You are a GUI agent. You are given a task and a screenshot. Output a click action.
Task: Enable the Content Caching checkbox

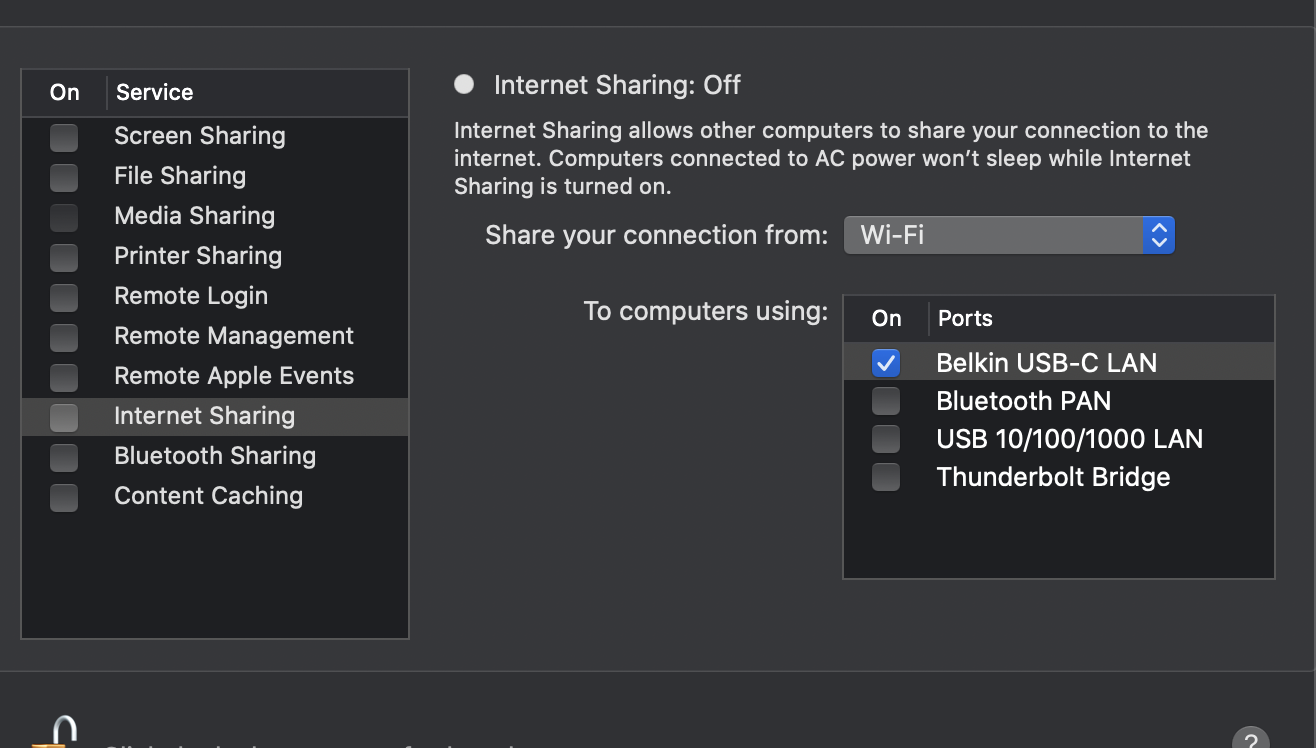point(64,497)
